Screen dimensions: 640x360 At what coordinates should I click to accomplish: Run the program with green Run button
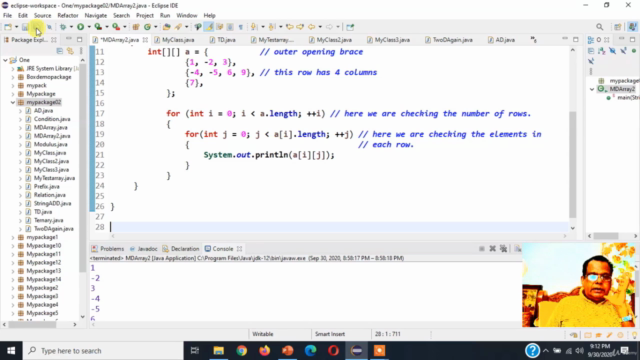(80, 27)
